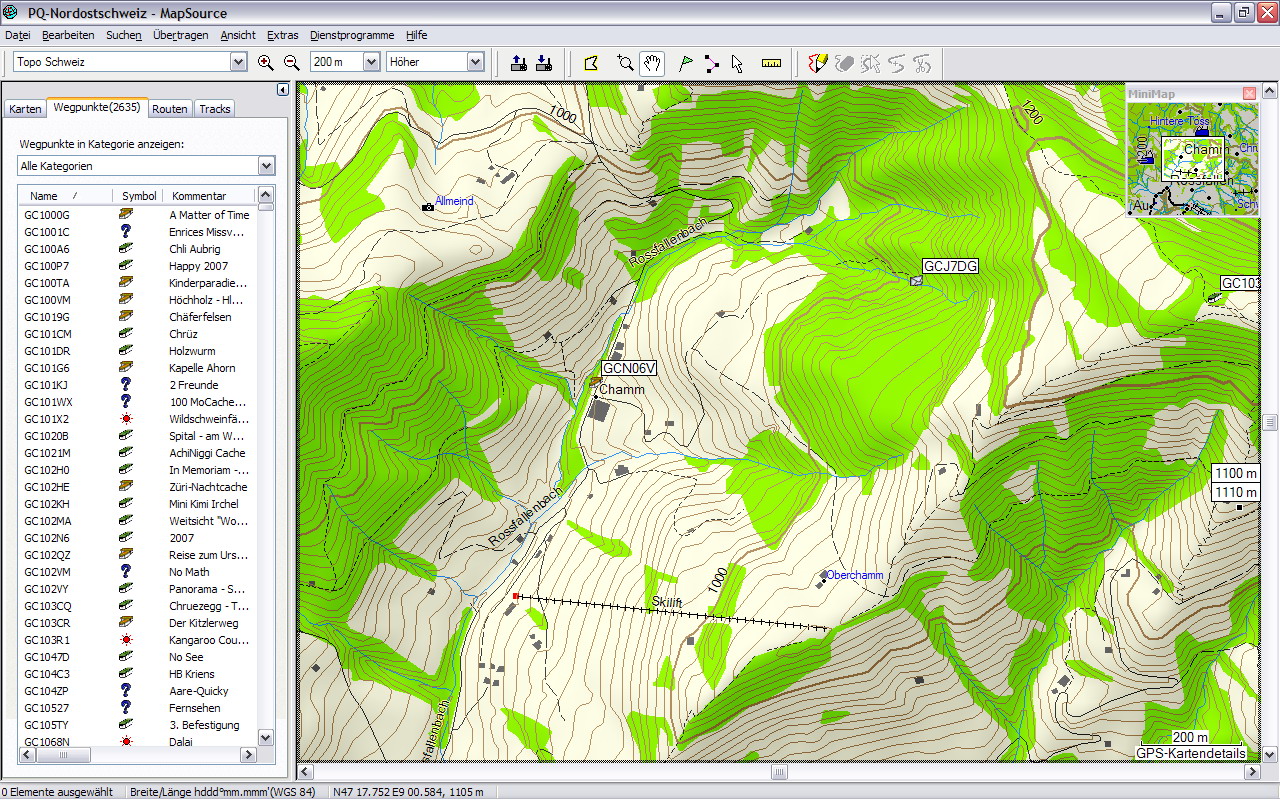The height and width of the screenshot is (800, 1280).
Task: Switch to the Routen tab
Action: [170, 109]
